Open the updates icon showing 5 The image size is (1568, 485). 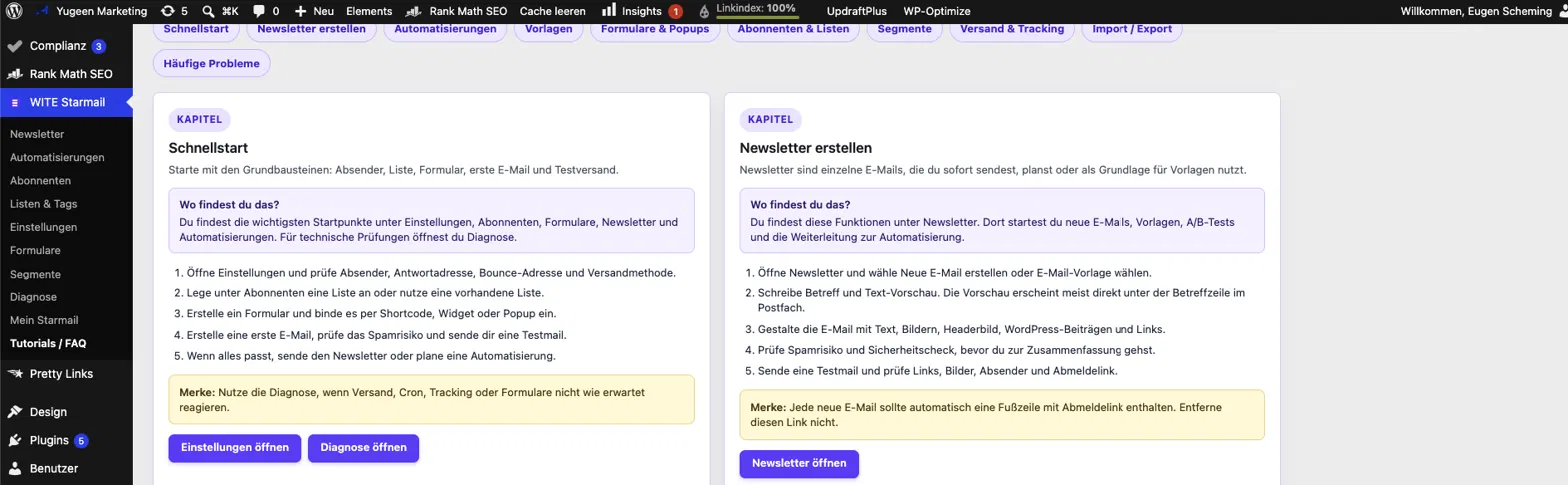pyautogui.click(x=174, y=11)
